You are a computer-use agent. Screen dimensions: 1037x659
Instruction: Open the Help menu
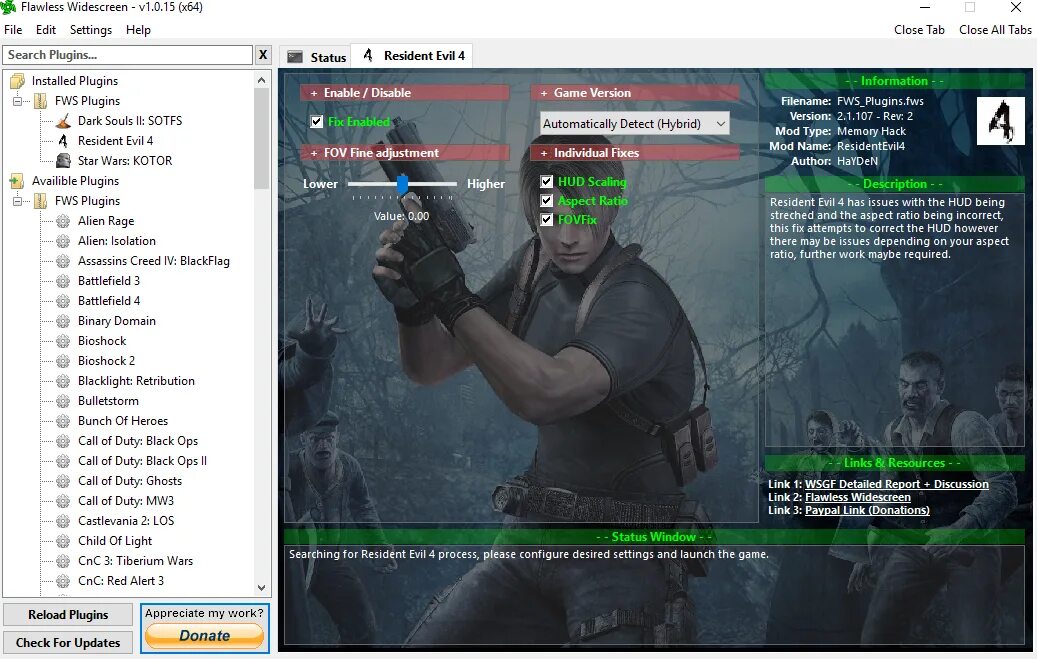point(138,30)
